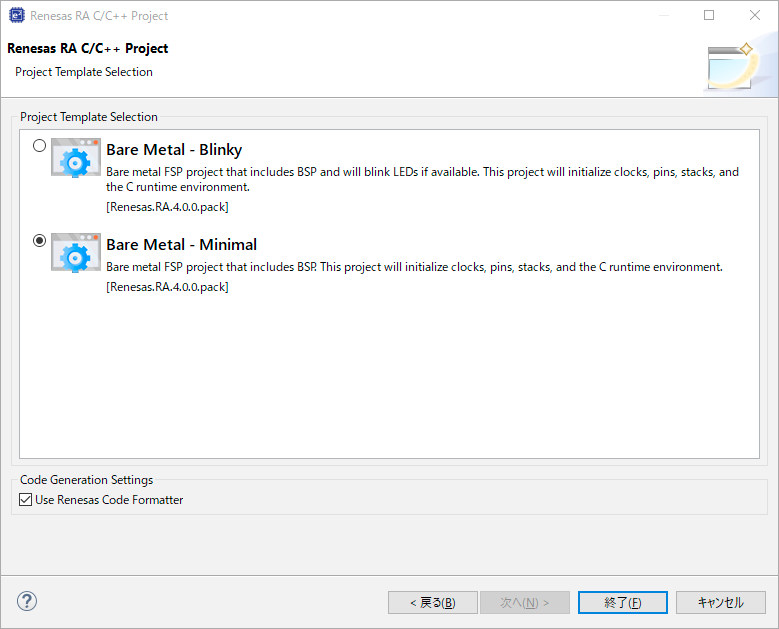This screenshot has height=629, width=779.
Task: Click pack label under Bare Metal - Blinky
Action: coord(167,207)
